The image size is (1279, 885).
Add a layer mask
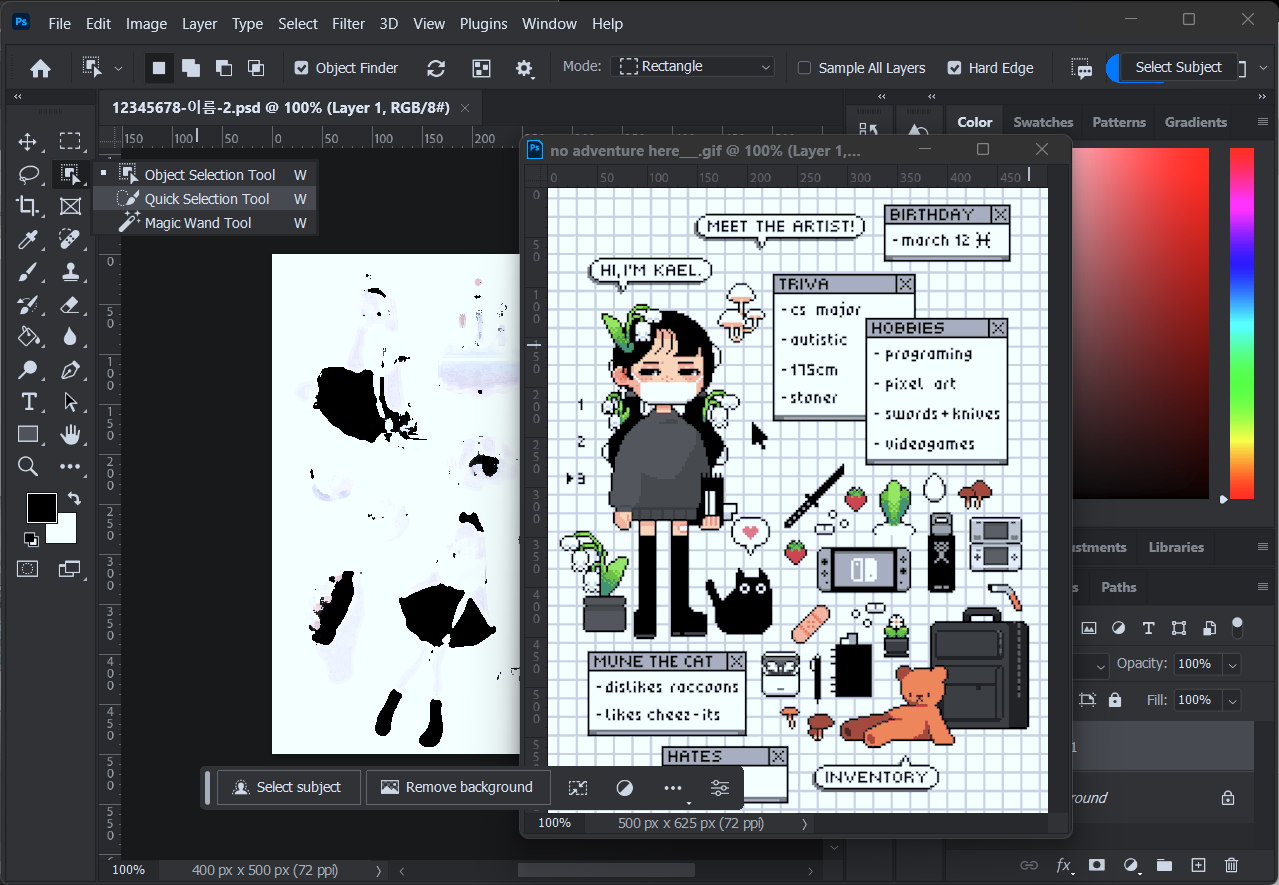coord(1097,865)
